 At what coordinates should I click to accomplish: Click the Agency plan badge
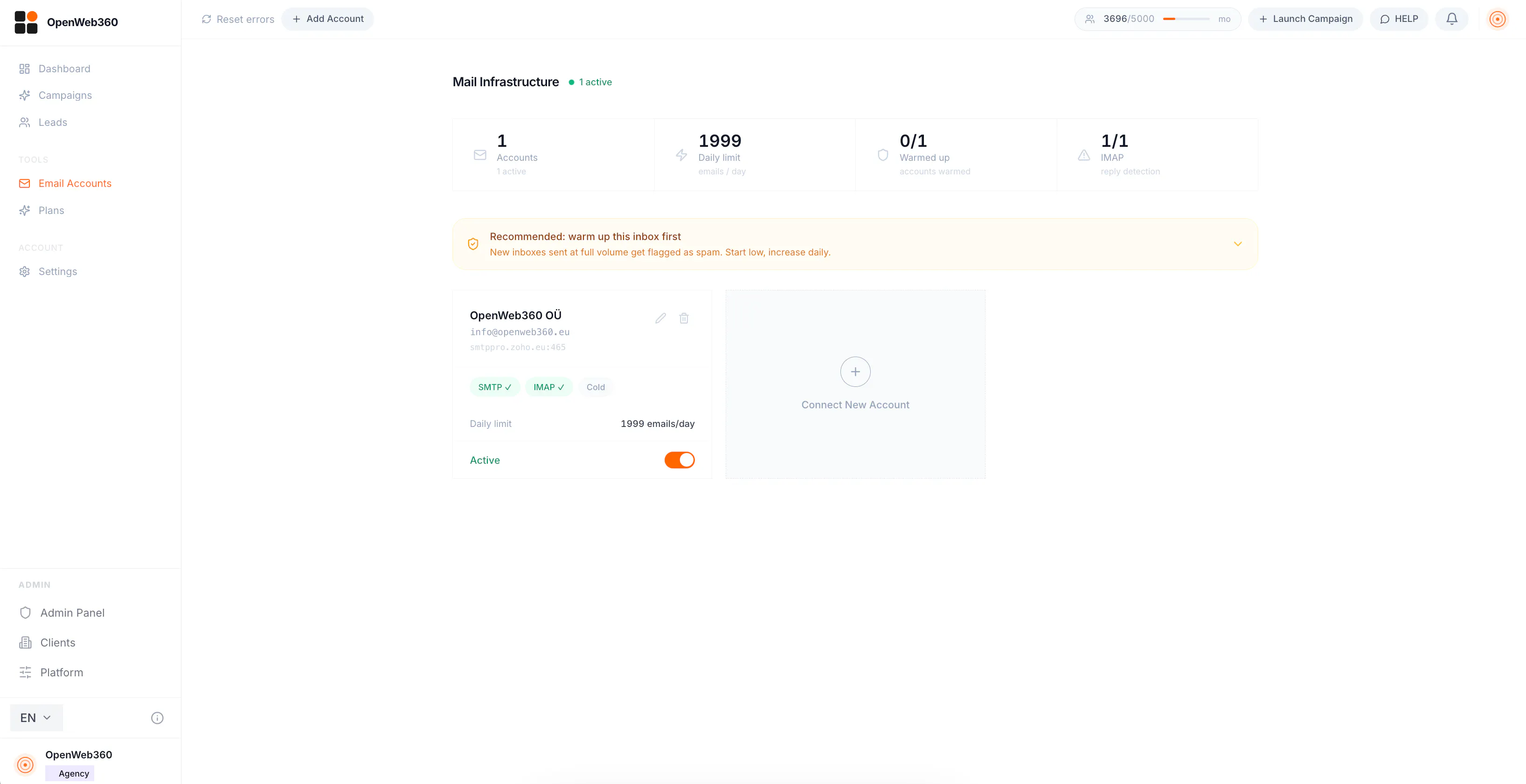coord(70,773)
